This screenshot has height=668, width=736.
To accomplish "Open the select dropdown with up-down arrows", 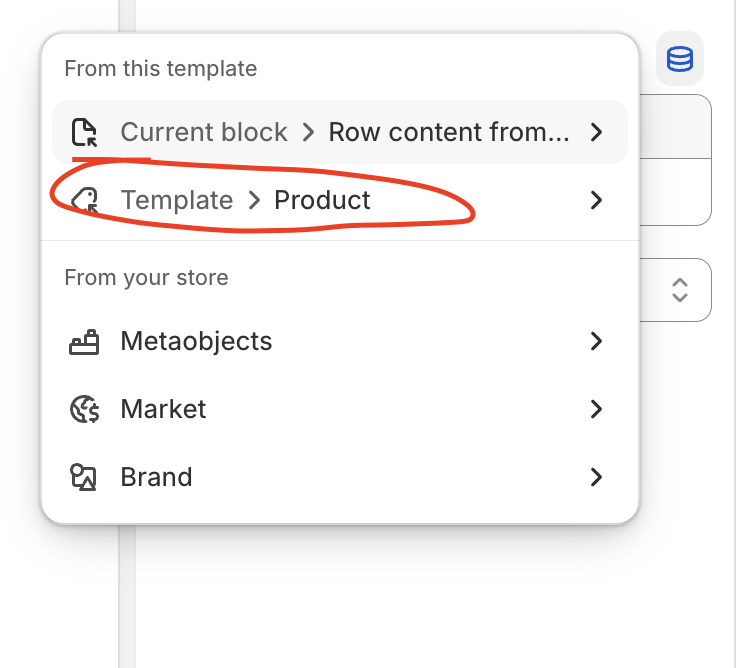I will [679, 290].
